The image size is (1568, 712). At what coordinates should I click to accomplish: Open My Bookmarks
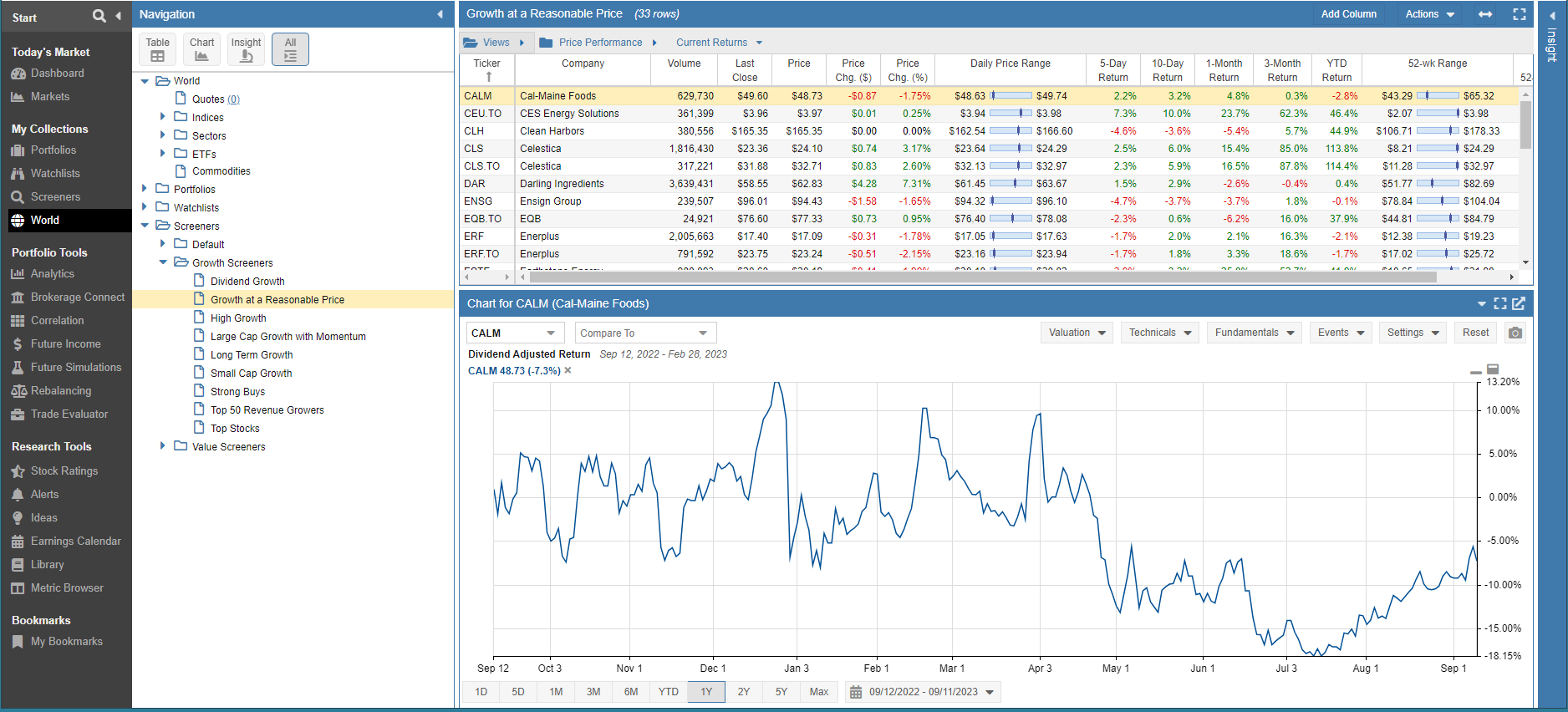pyautogui.click(x=66, y=642)
